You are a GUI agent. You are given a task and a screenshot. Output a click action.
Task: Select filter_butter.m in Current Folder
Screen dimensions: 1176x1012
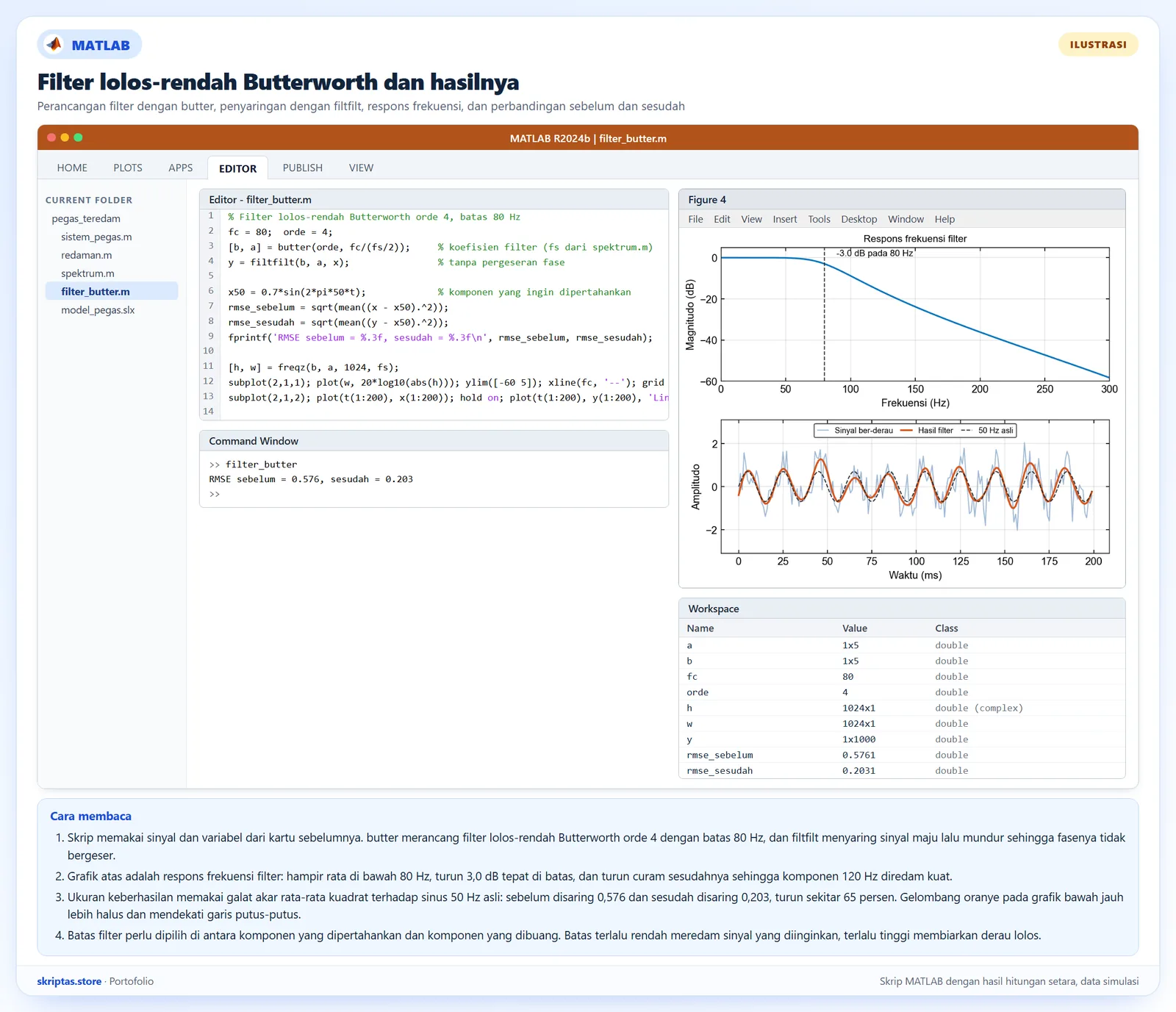[x=112, y=291]
